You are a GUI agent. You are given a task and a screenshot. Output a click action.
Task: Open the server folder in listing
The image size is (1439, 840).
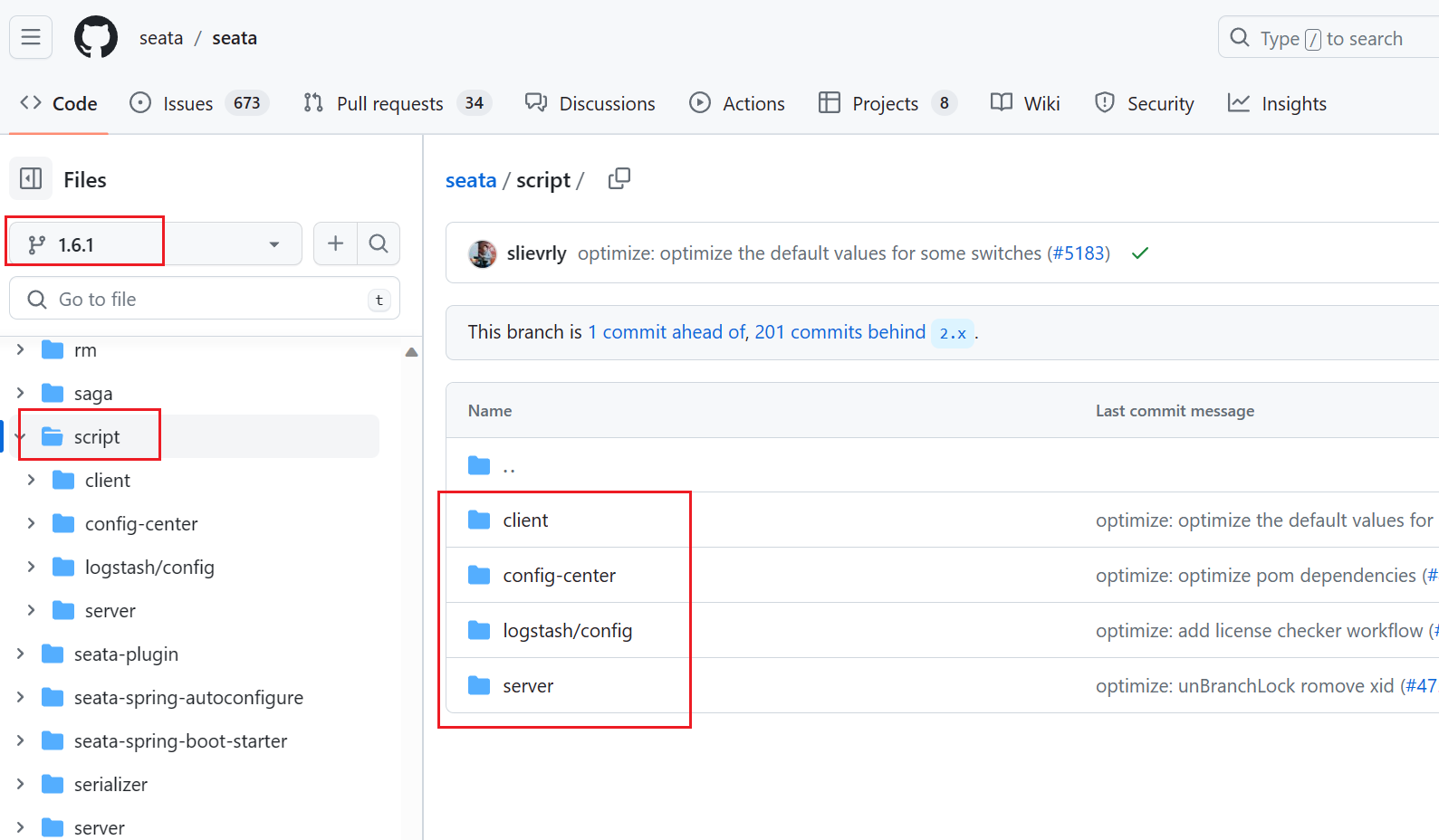click(528, 686)
